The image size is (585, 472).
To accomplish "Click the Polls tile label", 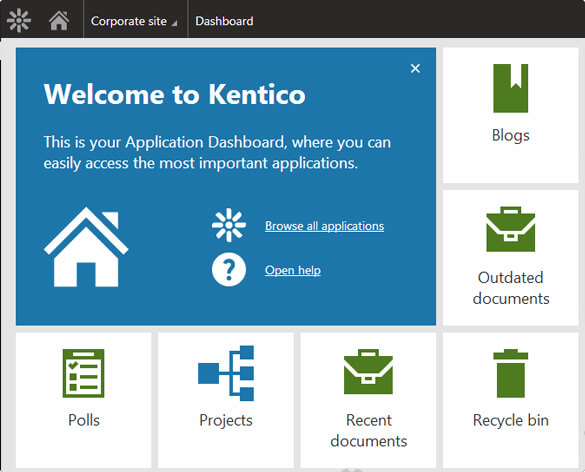I will pyautogui.click(x=84, y=420).
